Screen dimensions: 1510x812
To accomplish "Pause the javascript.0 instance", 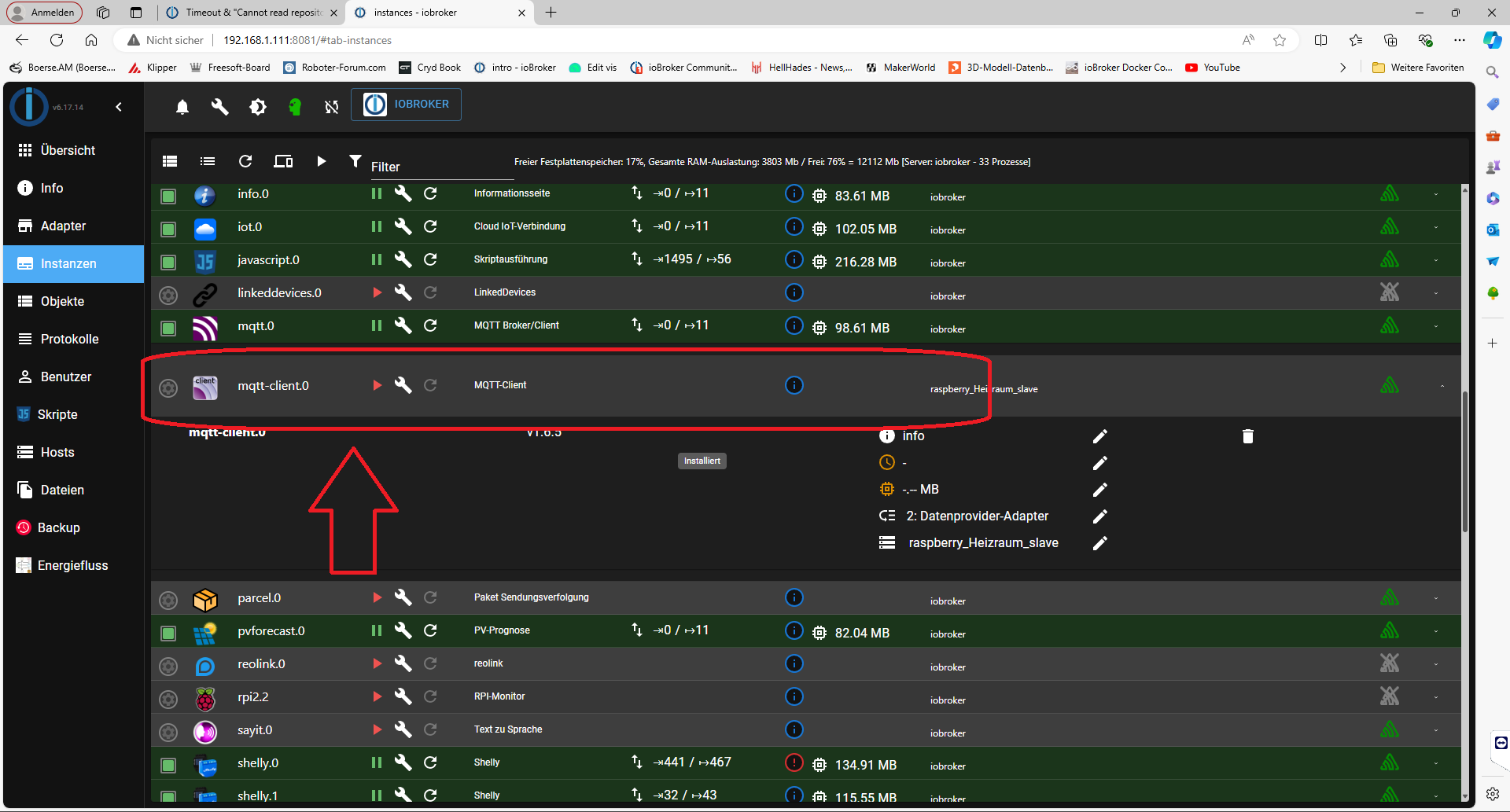I will click(377, 259).
